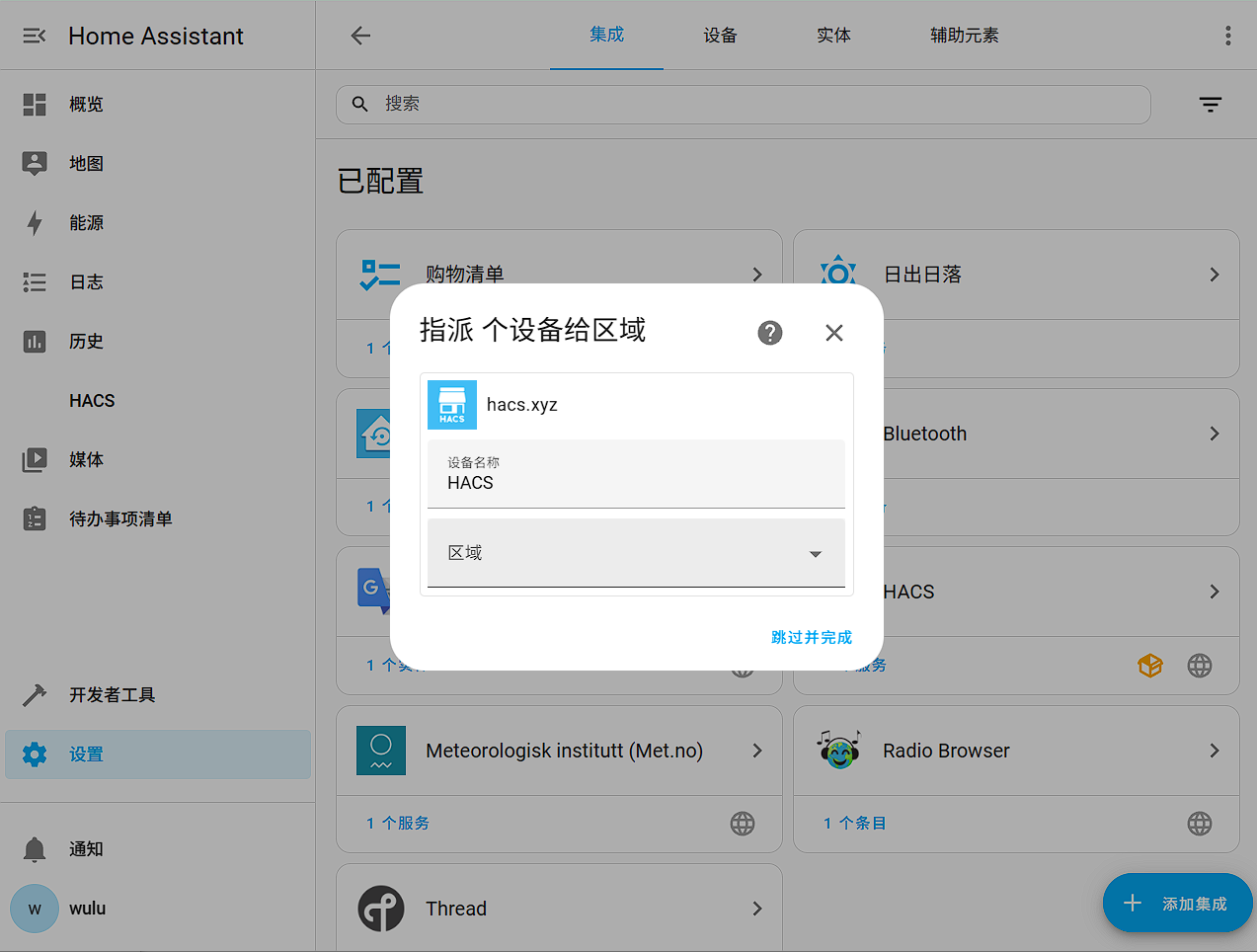
Task: Open 待办事项清单 text in the sidebar
Action: (x=120, y=519)
